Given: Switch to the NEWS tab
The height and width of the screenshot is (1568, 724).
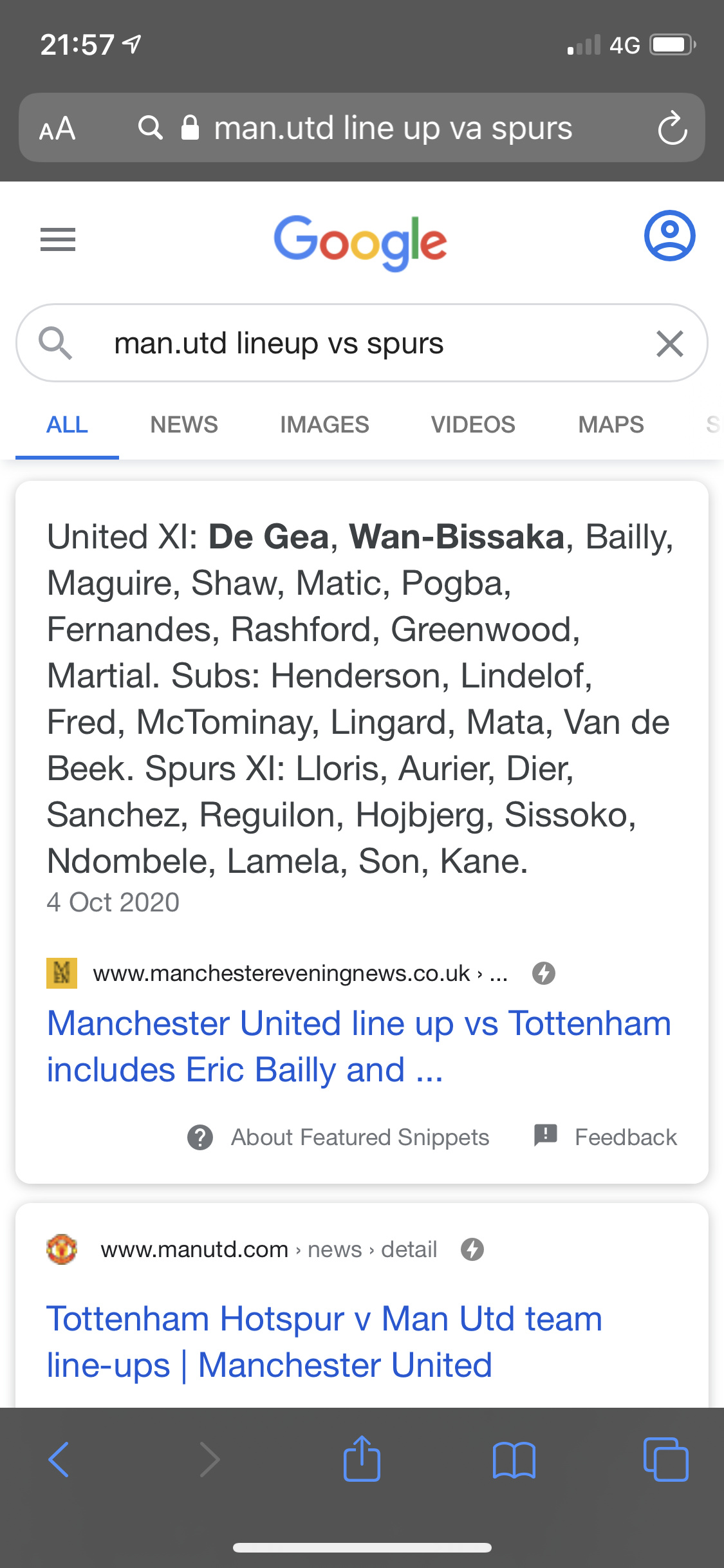Looking at the screenshot, I should 184,425.
